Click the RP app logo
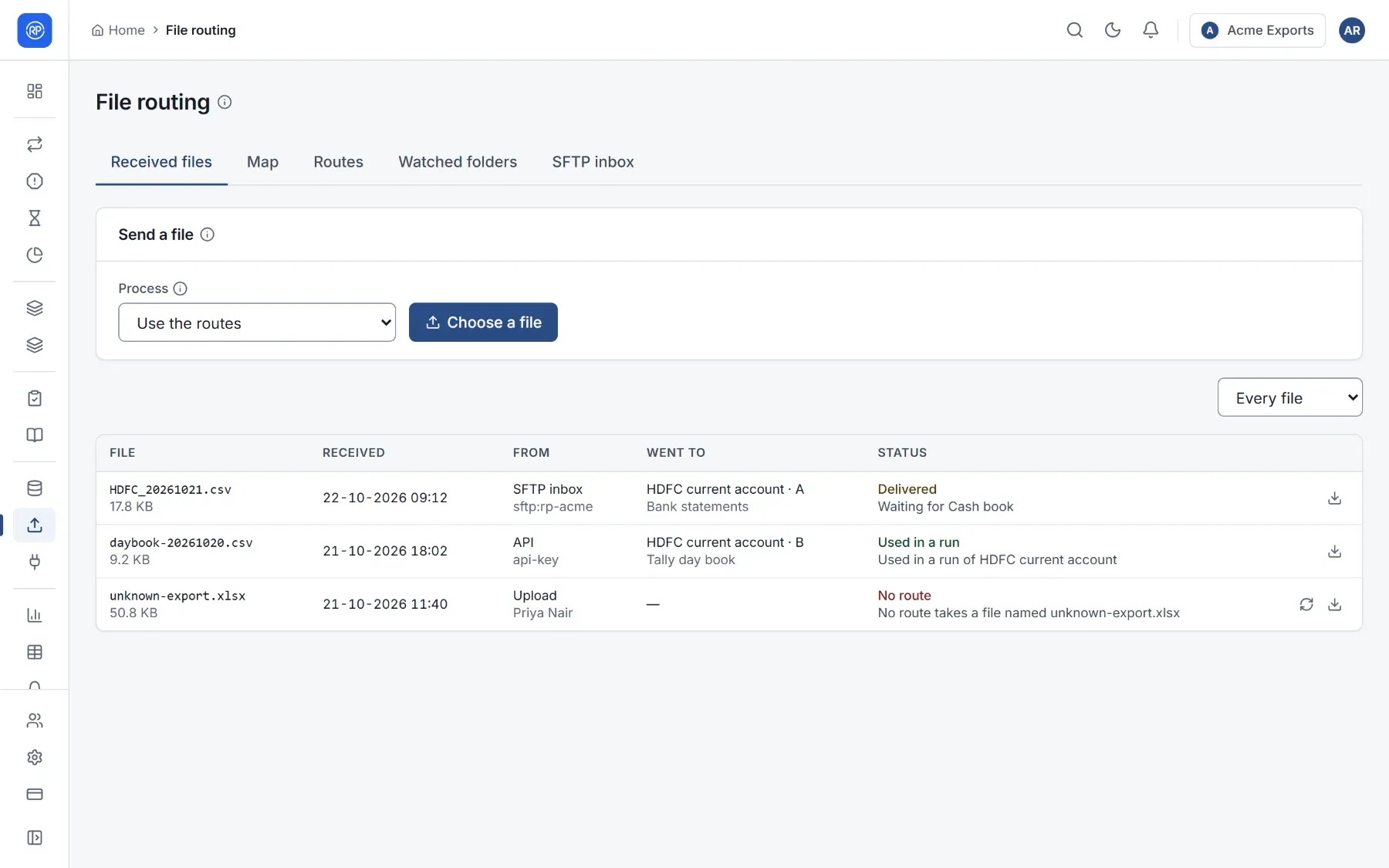Viewport: 1389px width, 868px height. 35,30
